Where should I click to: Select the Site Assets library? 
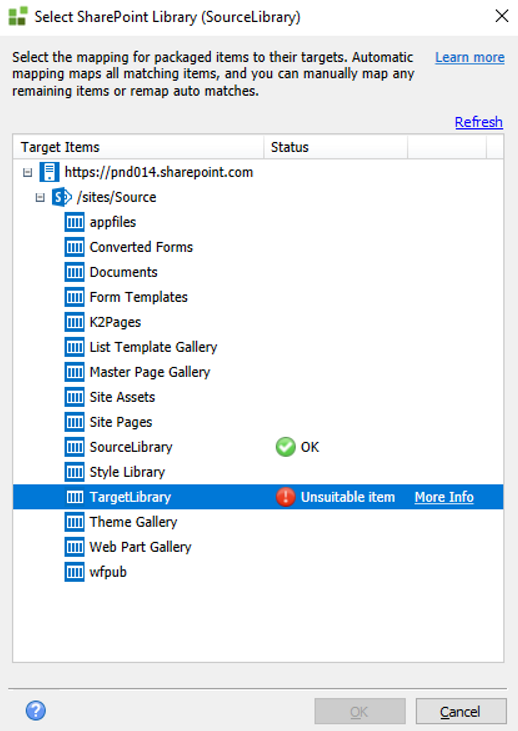tap(122, 397)
